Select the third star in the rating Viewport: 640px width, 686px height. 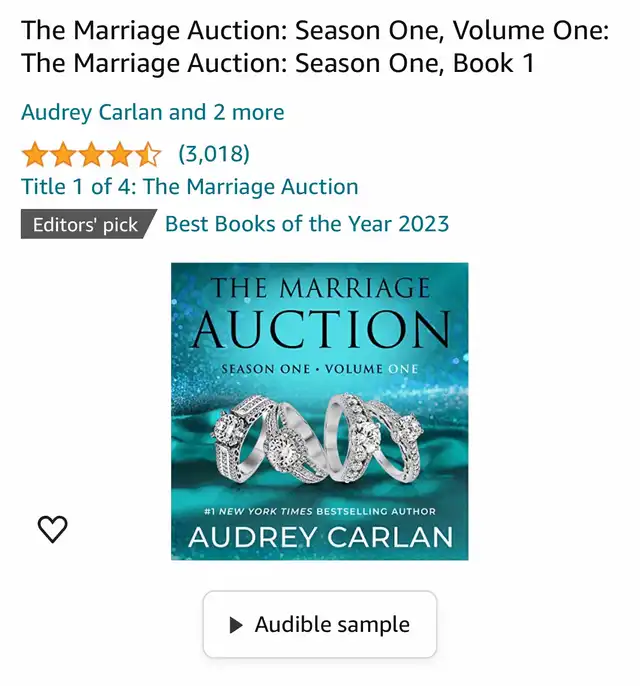(91, 154)
